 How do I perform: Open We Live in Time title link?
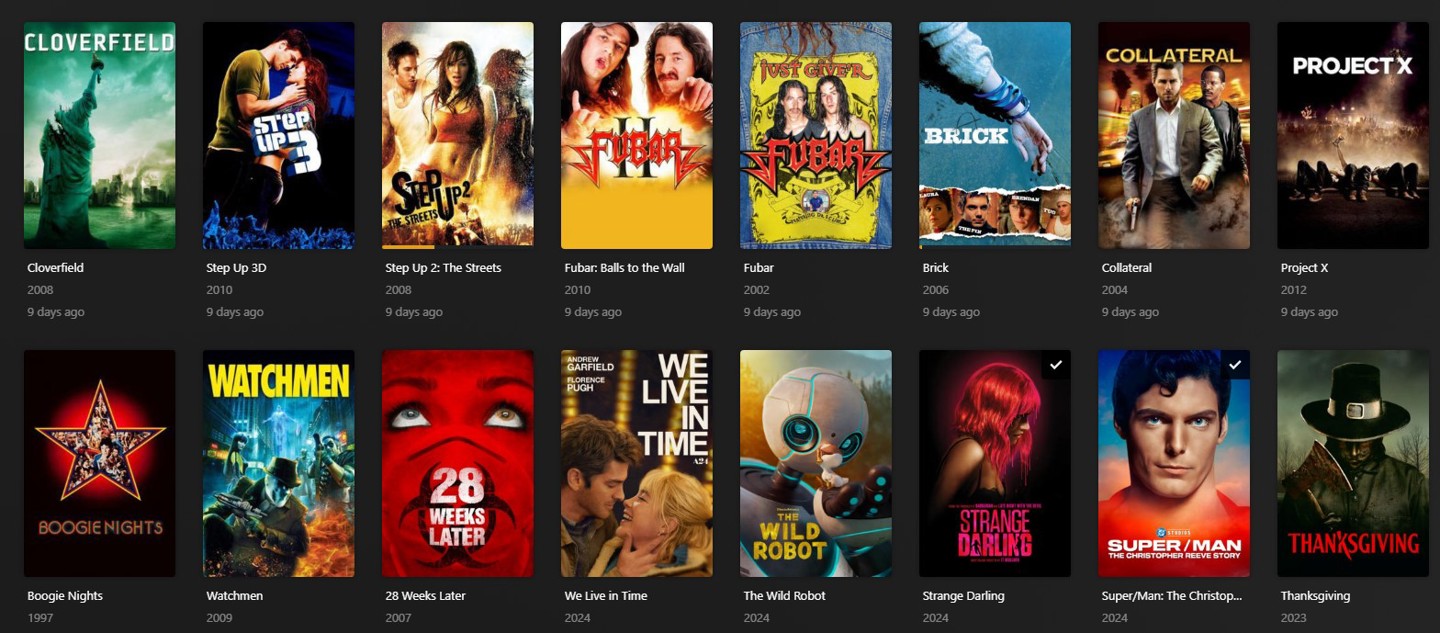click(606, 596)
